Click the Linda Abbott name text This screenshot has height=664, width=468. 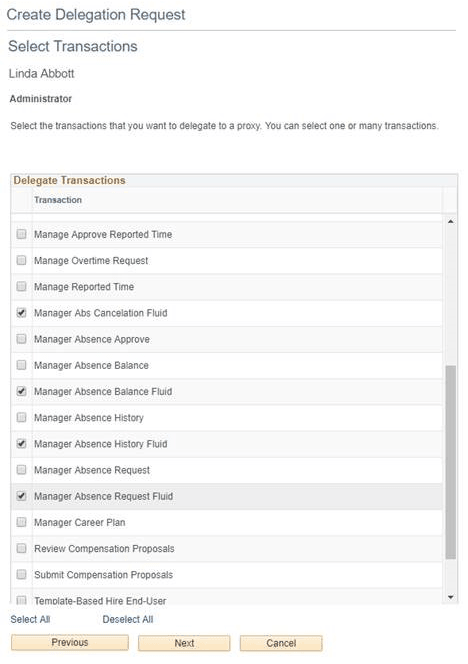click(x=42, y=74)
